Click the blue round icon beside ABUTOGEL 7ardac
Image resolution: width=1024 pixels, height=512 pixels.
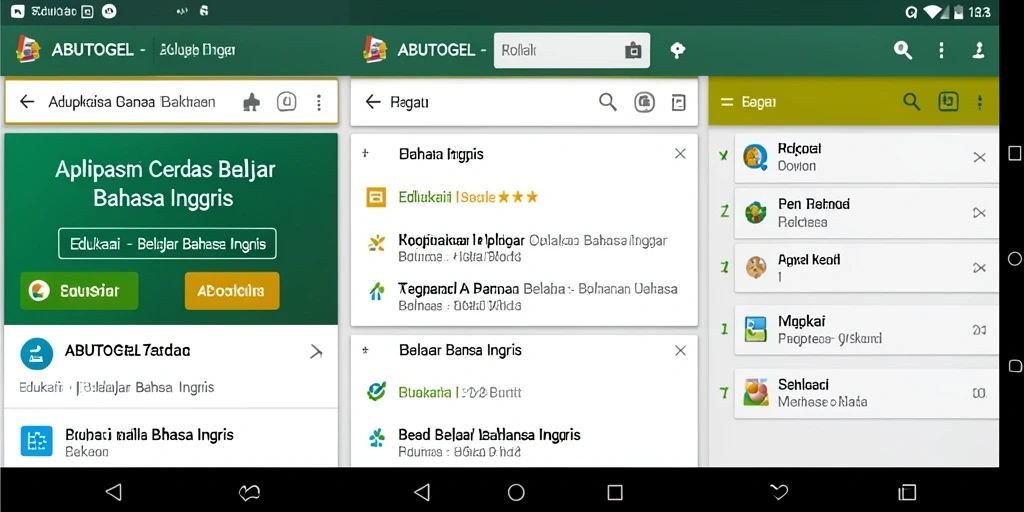37,354
